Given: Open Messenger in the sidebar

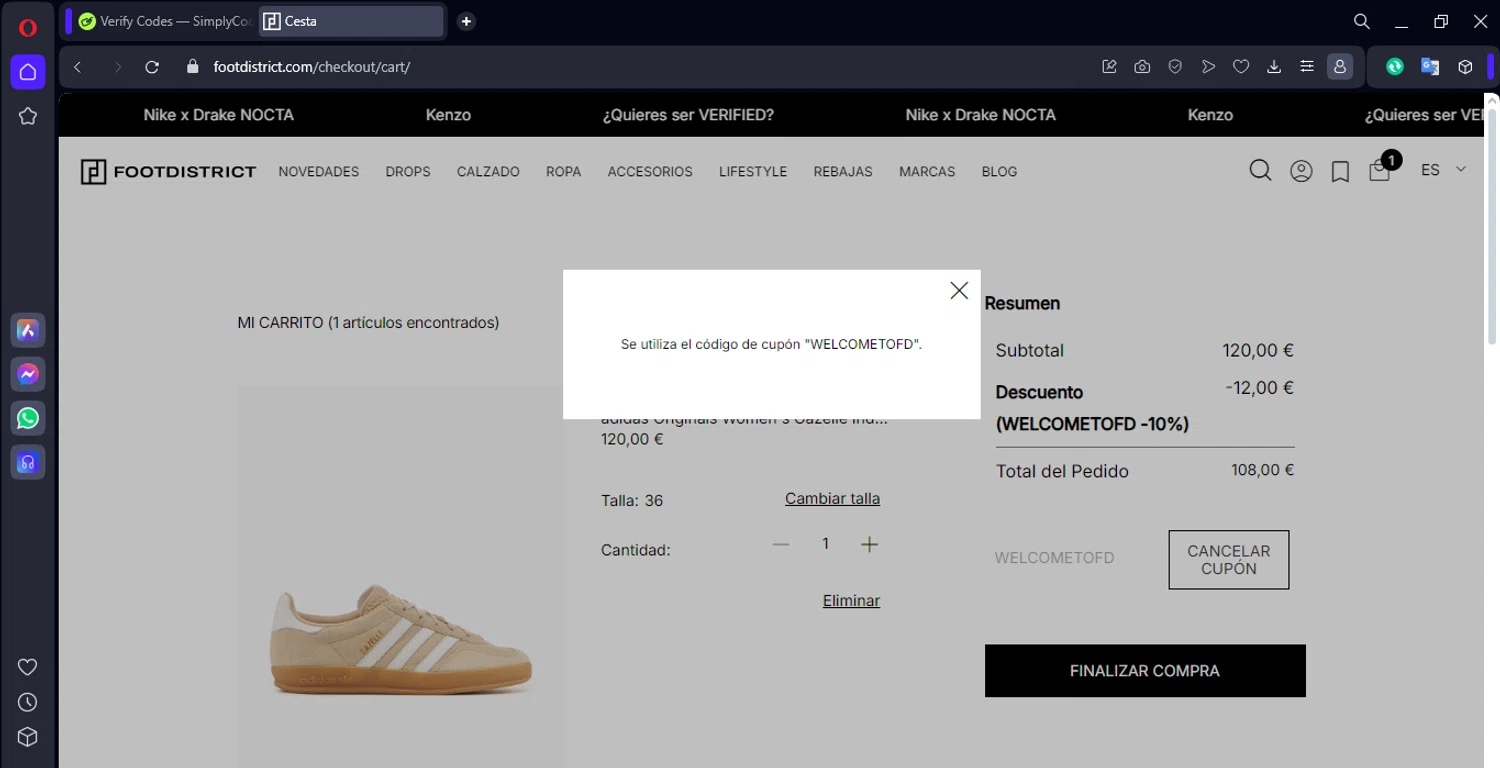Looking at the screenshot, I should (x=28, y=374).
